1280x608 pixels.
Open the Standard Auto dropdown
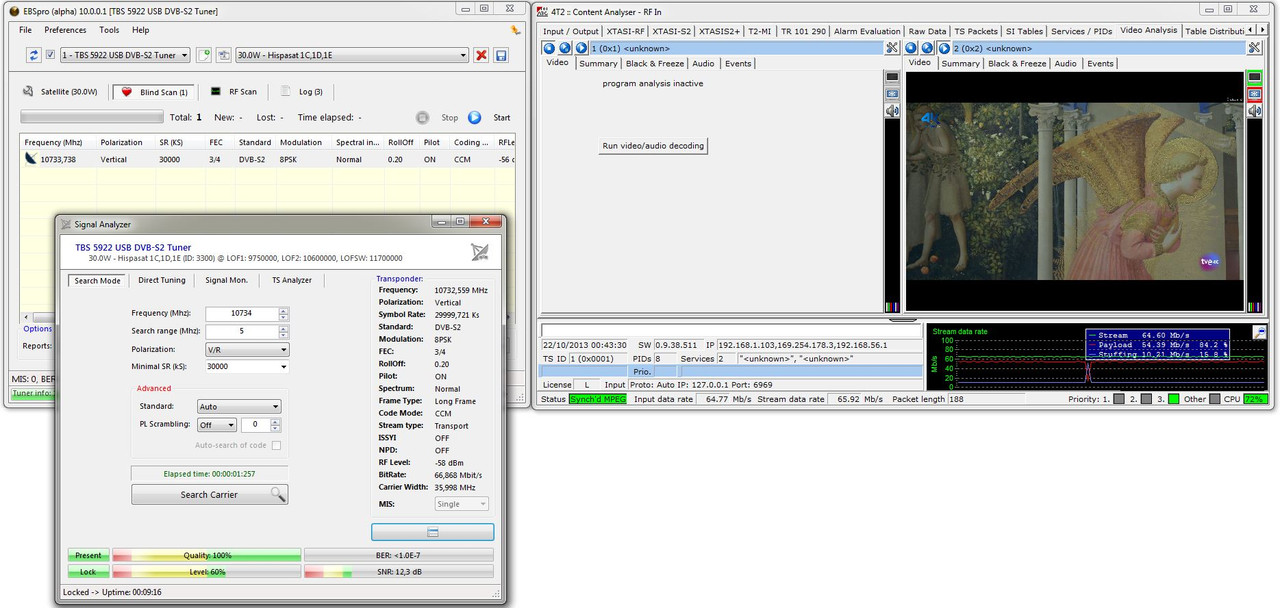(239, 407)
